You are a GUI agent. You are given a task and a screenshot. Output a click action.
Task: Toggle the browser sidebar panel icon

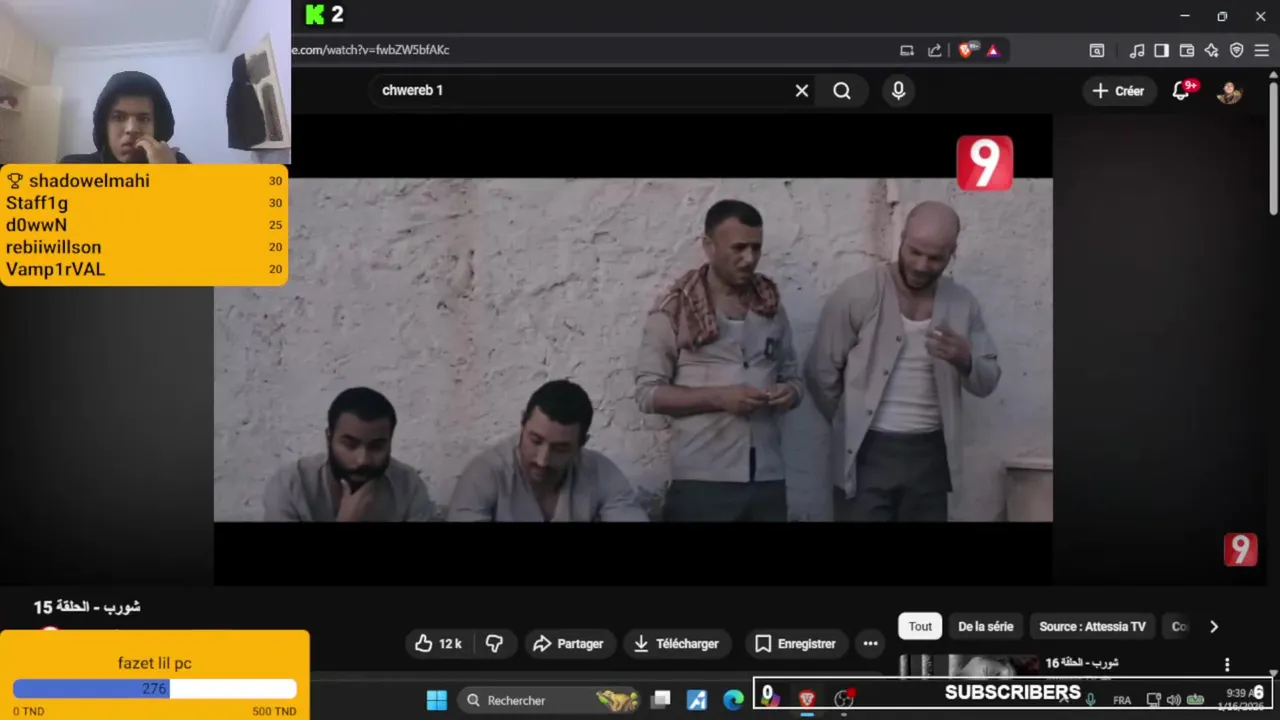click(x=1161, y=50)
